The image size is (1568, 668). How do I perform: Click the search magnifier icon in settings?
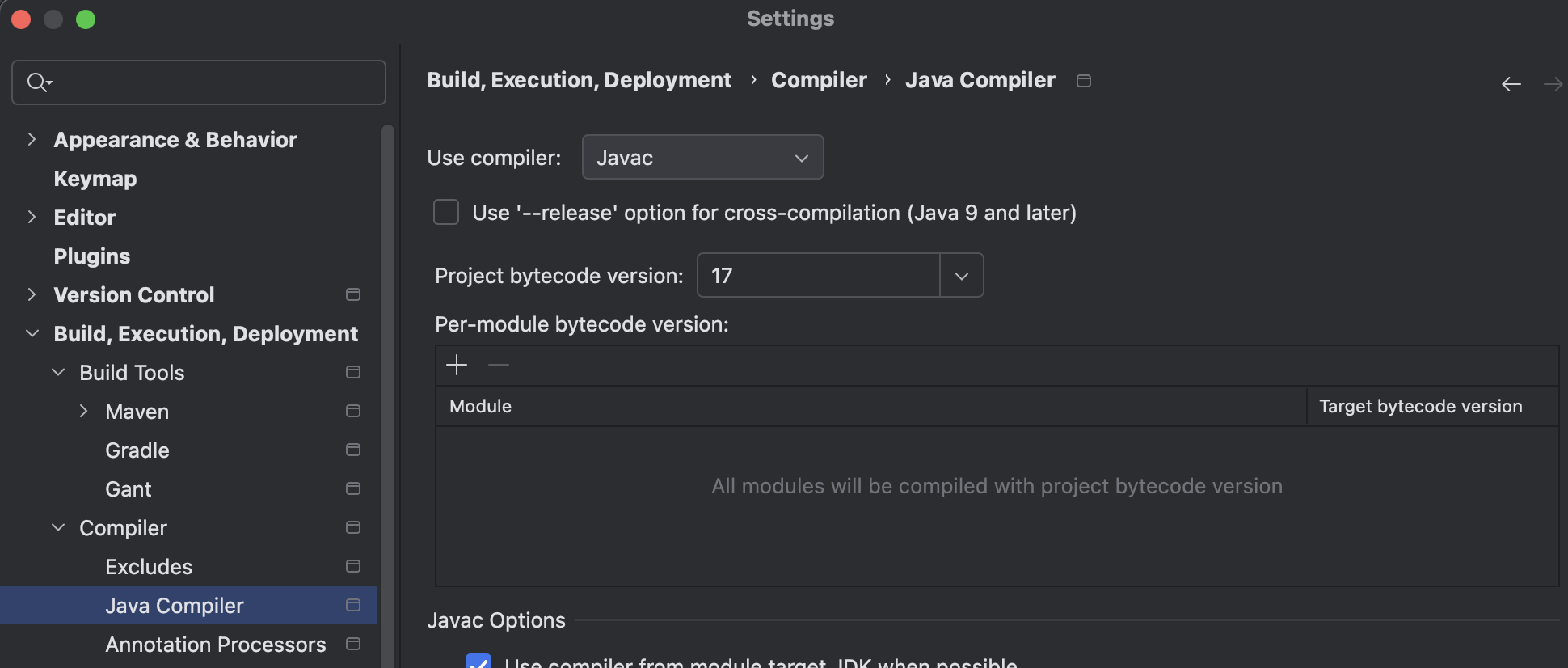pos(38,82)
